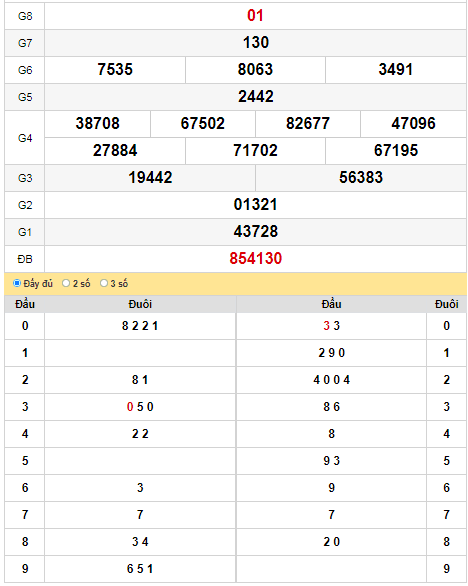Click the ĐB row label

click(x=25, y=259)
